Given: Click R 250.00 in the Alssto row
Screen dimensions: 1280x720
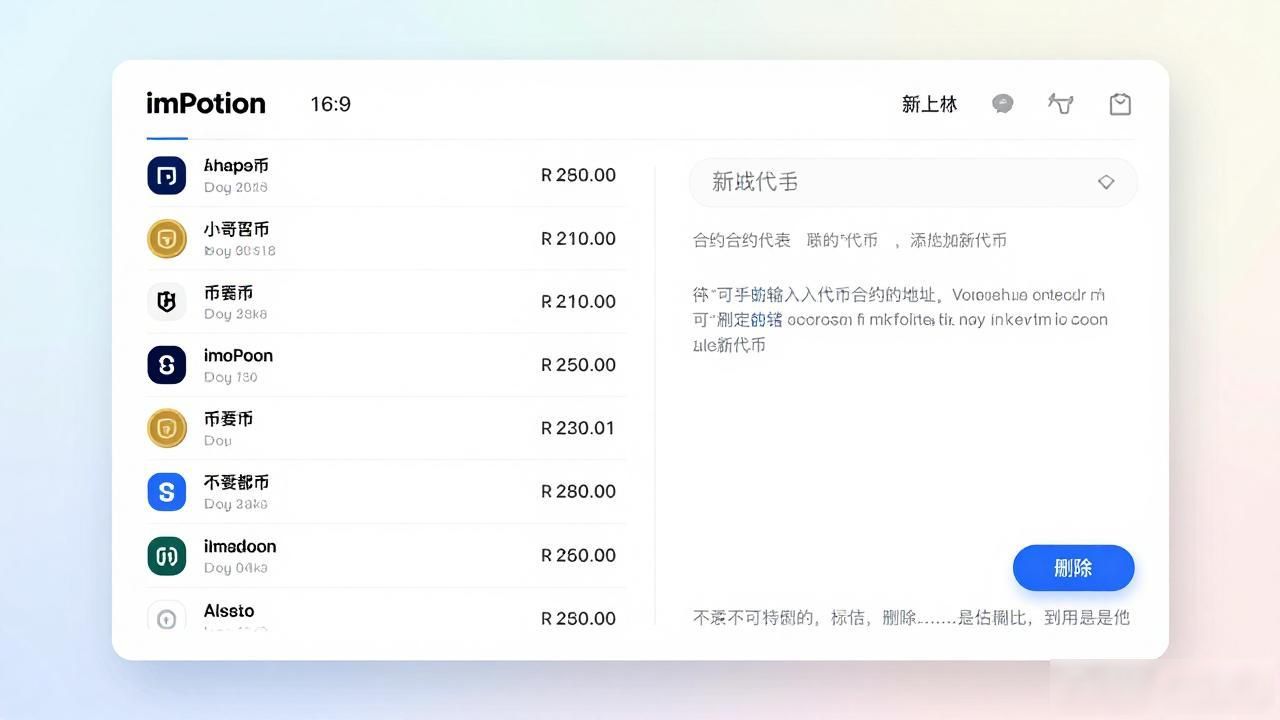Looking at the screenshot, I should [578, 618].
